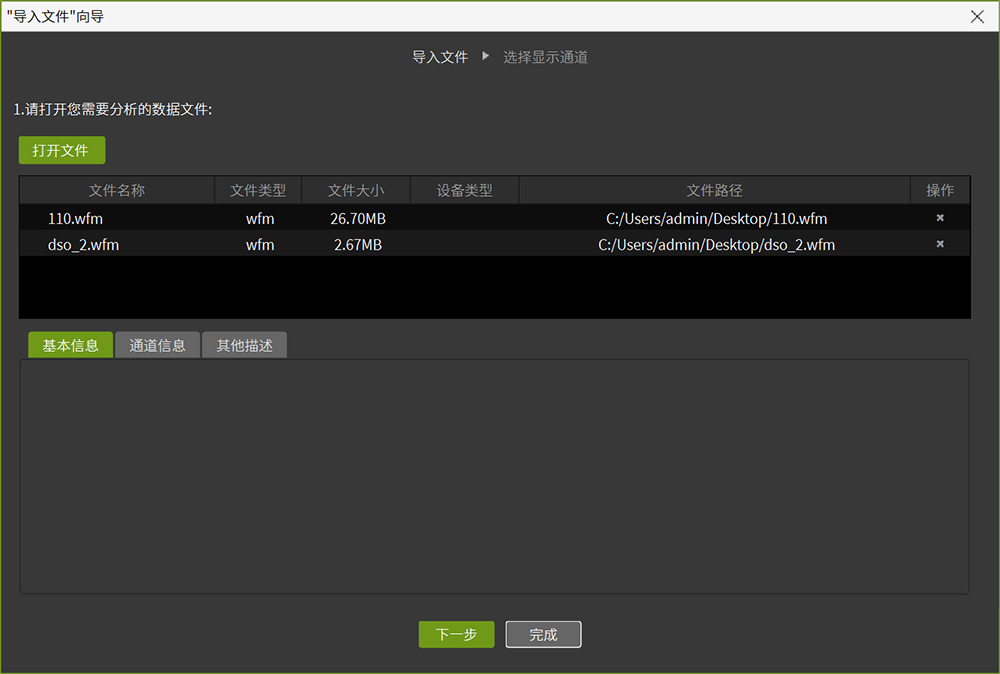Remove 110.wfm using its delete icon

tap(940, 218)
